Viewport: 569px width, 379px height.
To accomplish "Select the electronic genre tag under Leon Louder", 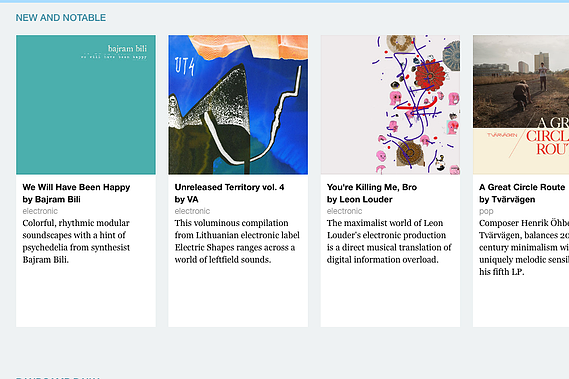I will (x=344, y=211).
